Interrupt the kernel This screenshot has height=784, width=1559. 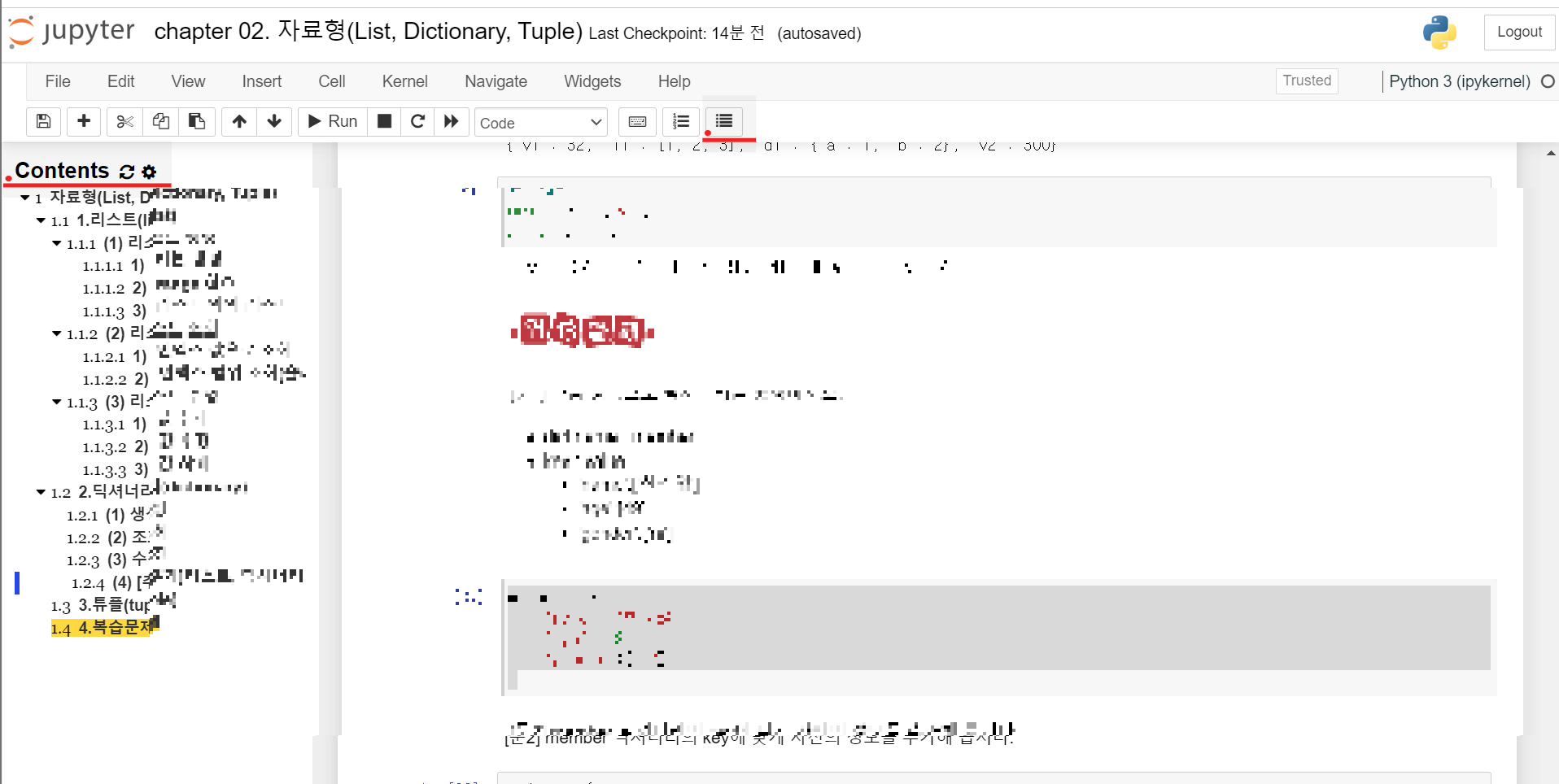coord(384,121)
